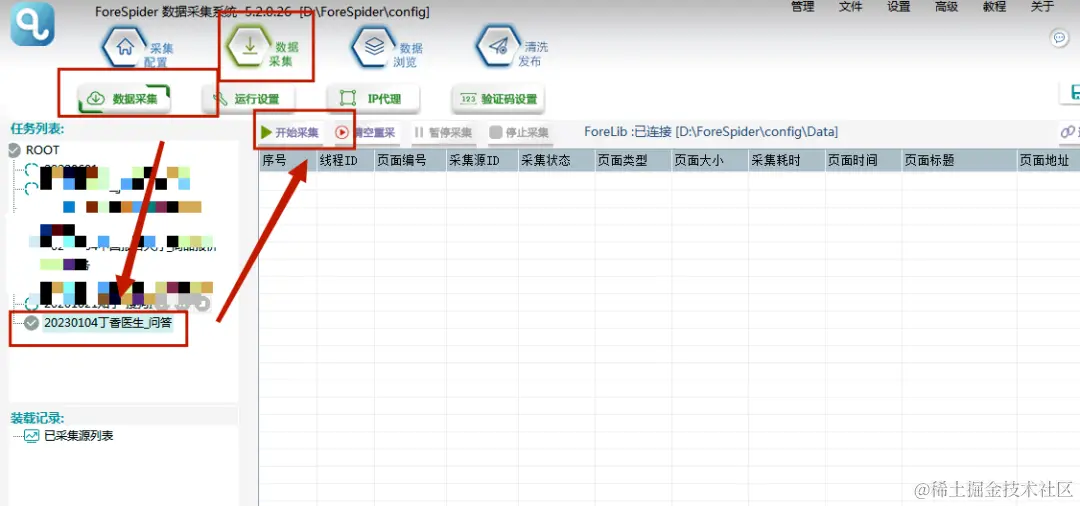Click the 页面标题 column header

click(x=959, y=160)
